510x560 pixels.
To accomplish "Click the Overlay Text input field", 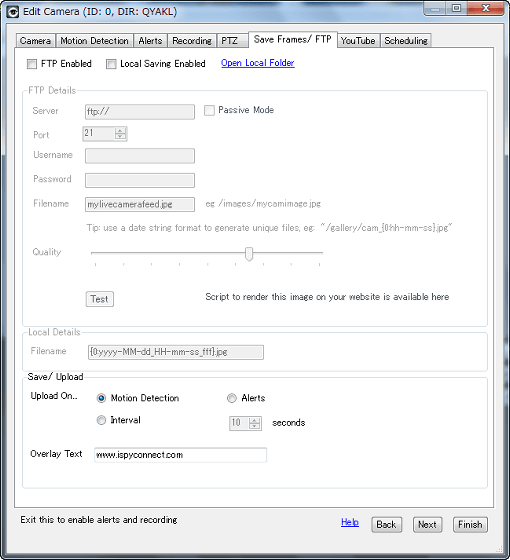I will click(180, 455).
